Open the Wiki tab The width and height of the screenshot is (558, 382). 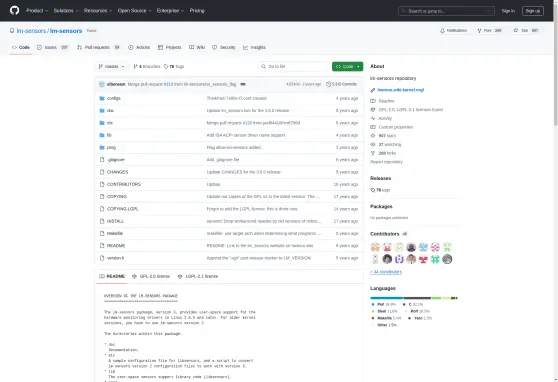click(197, 47)
